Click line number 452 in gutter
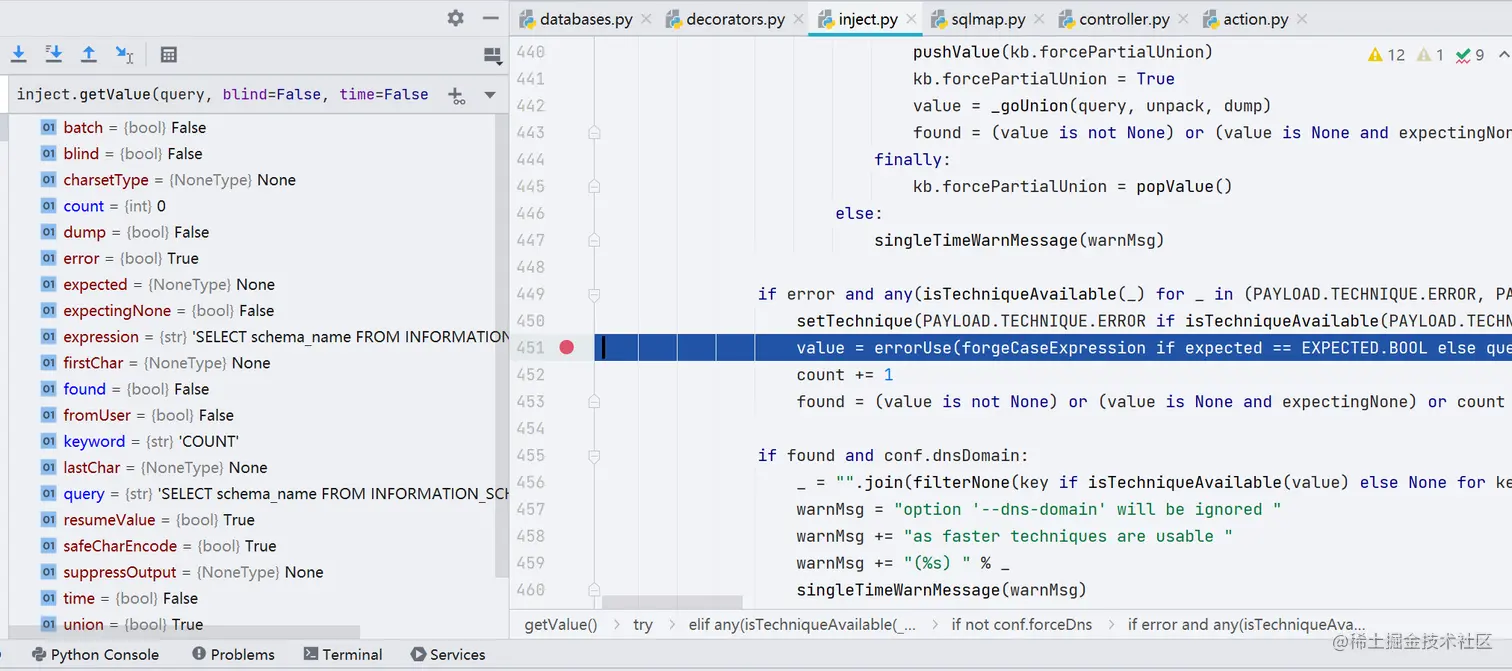The width and height of the screenshot is (1512, 671). pos(530,375)
